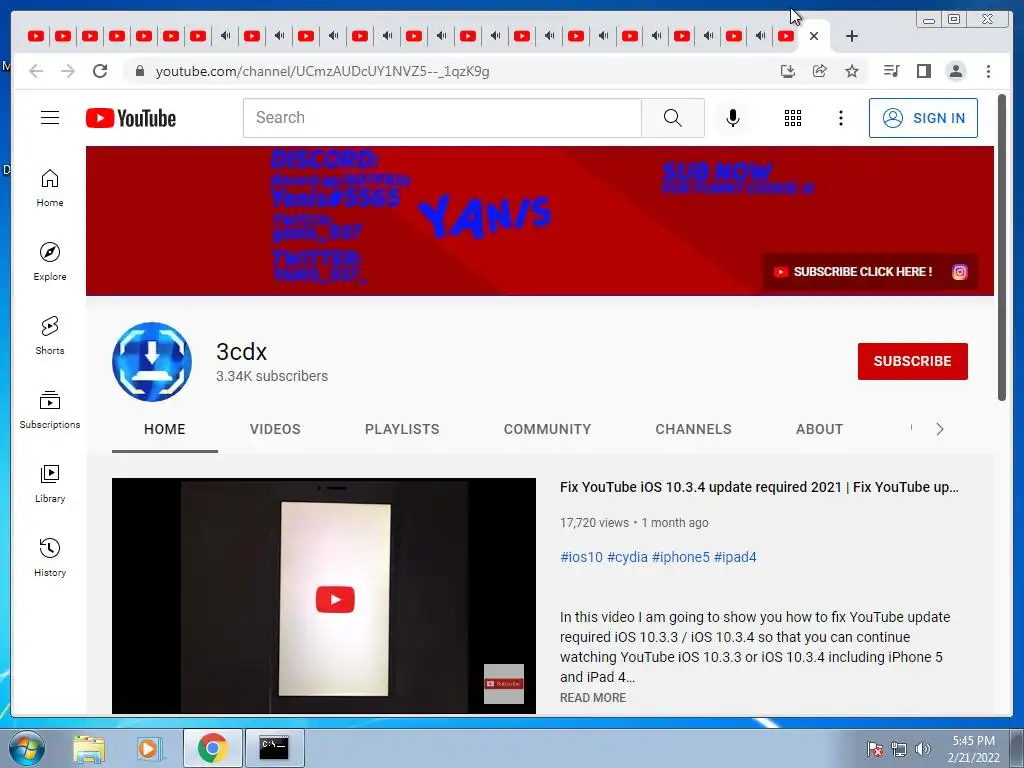Open Windows Explorer from the taskbar

89,748
